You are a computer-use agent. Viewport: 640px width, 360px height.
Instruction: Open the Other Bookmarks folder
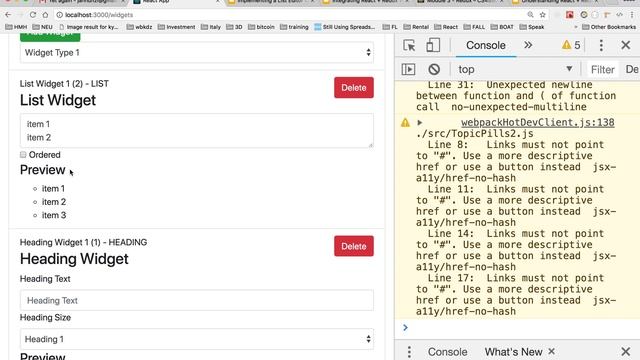(609, 27)
